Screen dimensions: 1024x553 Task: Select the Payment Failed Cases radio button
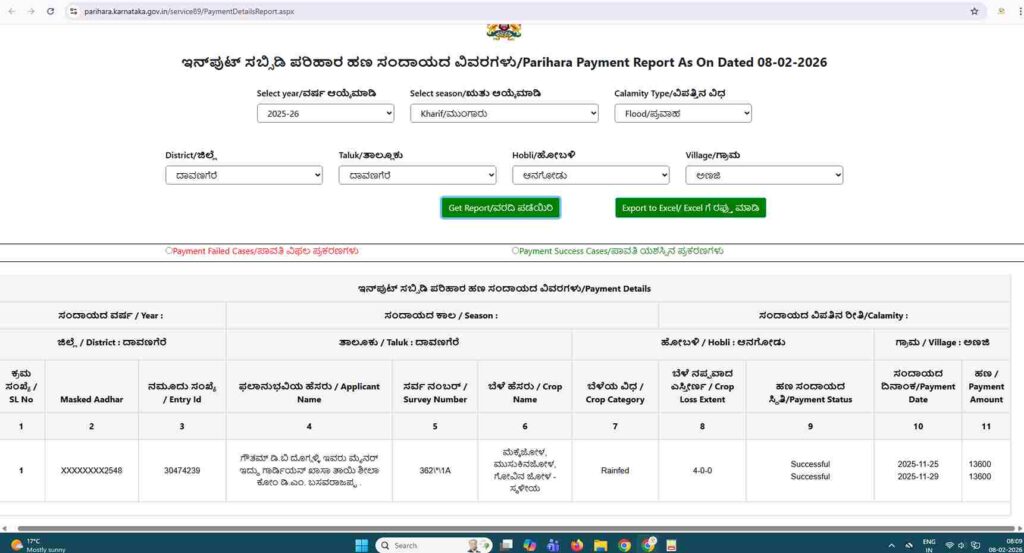click(169, 251)
